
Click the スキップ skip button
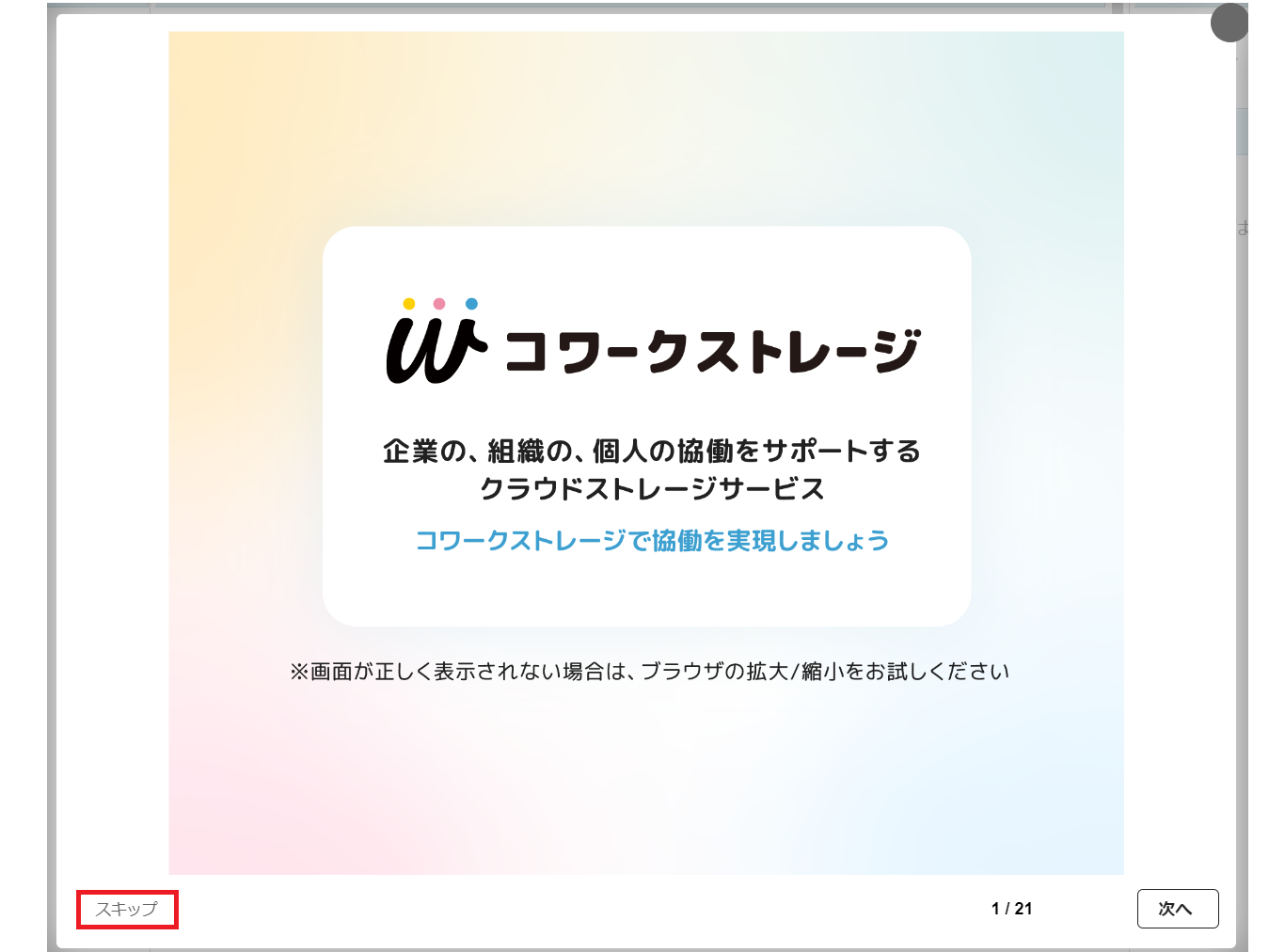coord(127,910)
